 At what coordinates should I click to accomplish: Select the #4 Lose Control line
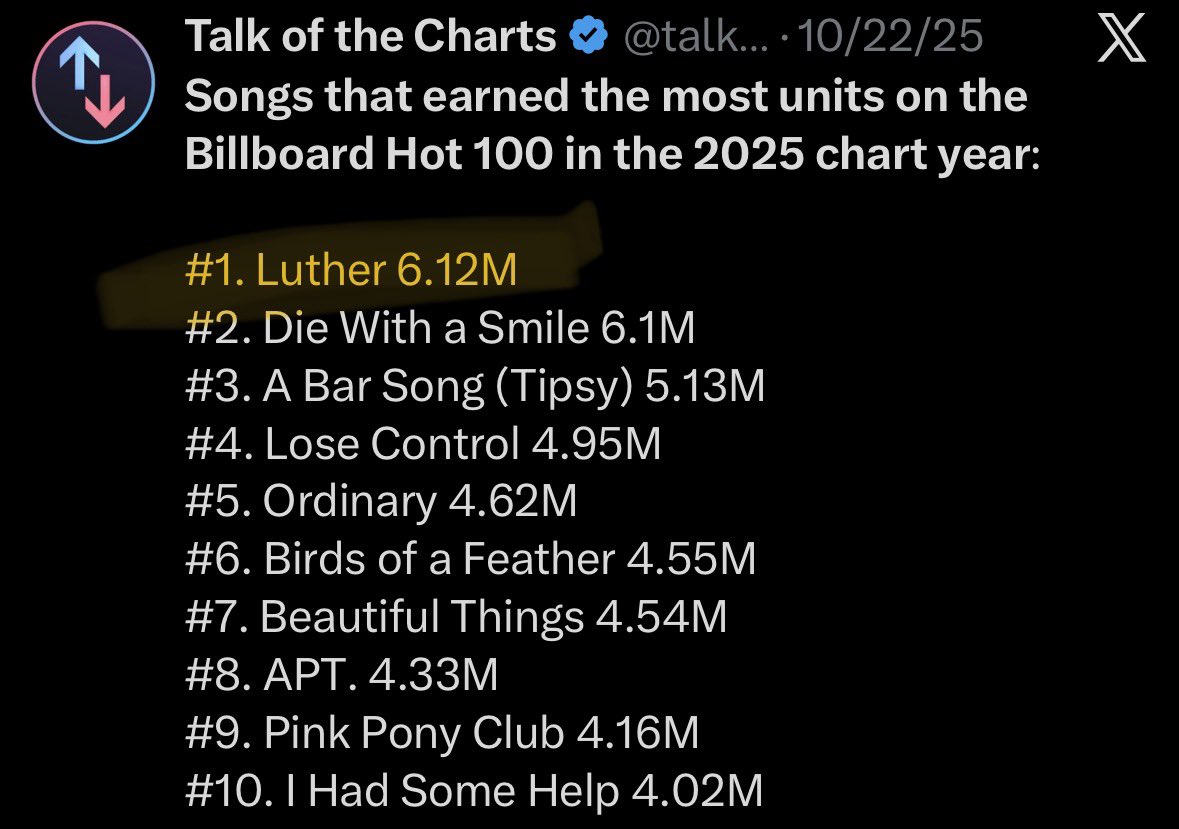423,443
